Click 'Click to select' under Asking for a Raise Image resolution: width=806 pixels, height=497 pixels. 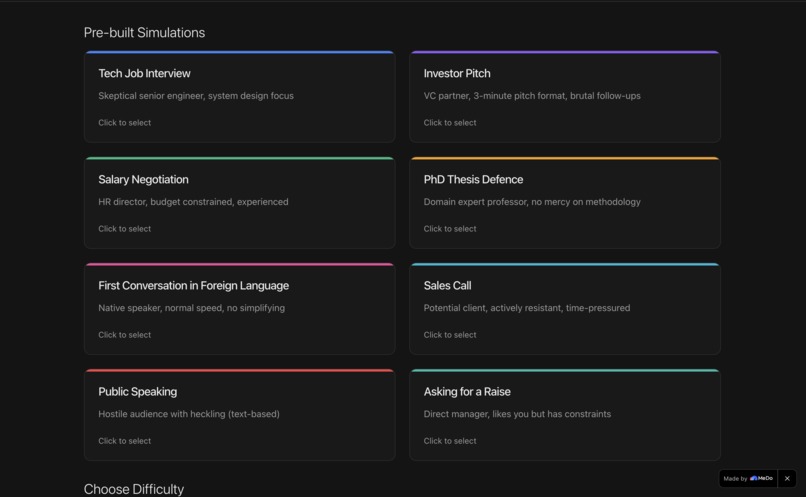tap(450, 440)
